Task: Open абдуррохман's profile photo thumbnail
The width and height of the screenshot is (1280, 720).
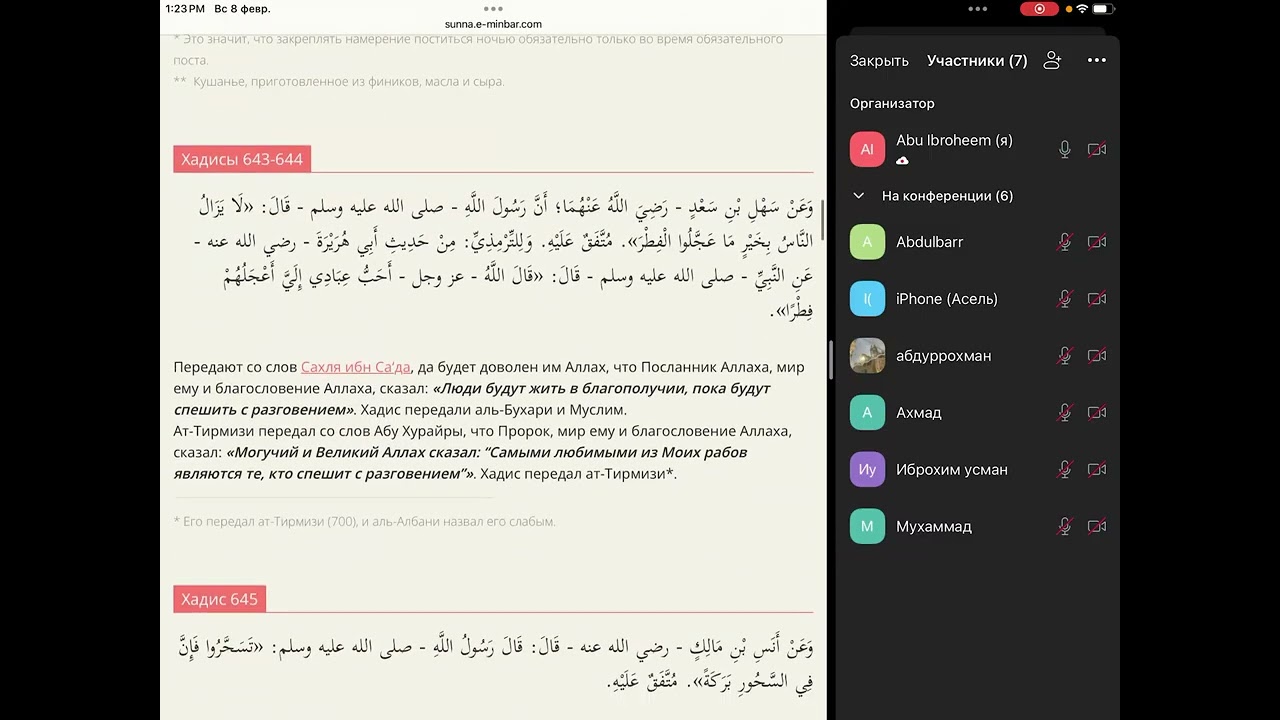Action: click(x=867, y=356)
